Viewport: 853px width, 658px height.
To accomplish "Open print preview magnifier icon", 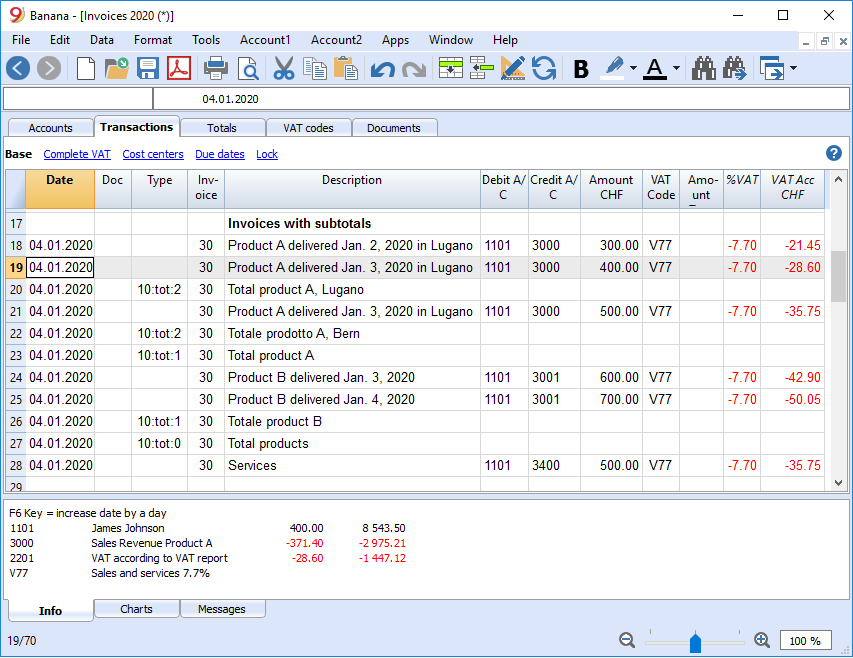I will (x=248, y=69).
